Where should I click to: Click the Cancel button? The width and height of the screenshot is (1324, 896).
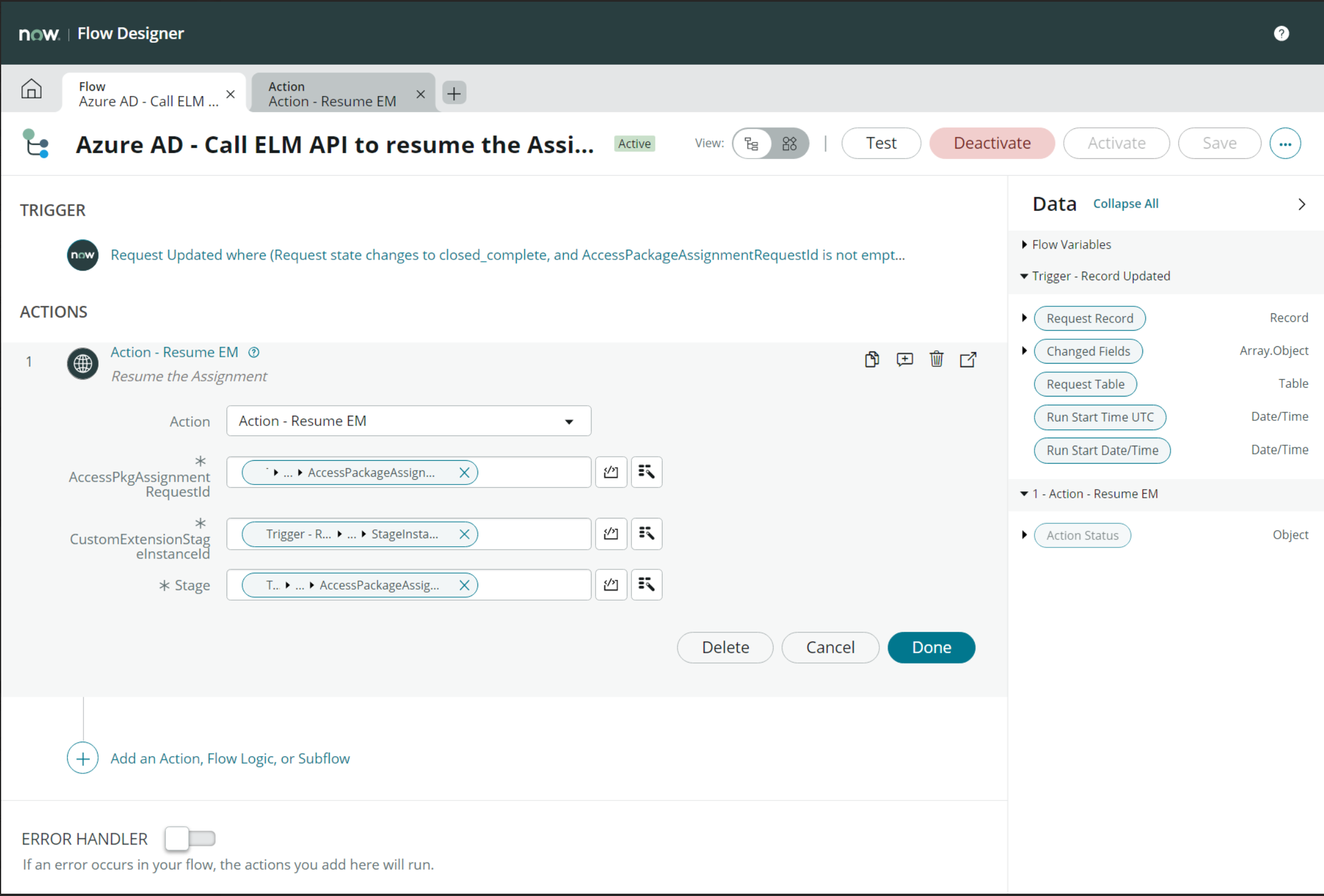pyautogui.click(x=830, y=647)
